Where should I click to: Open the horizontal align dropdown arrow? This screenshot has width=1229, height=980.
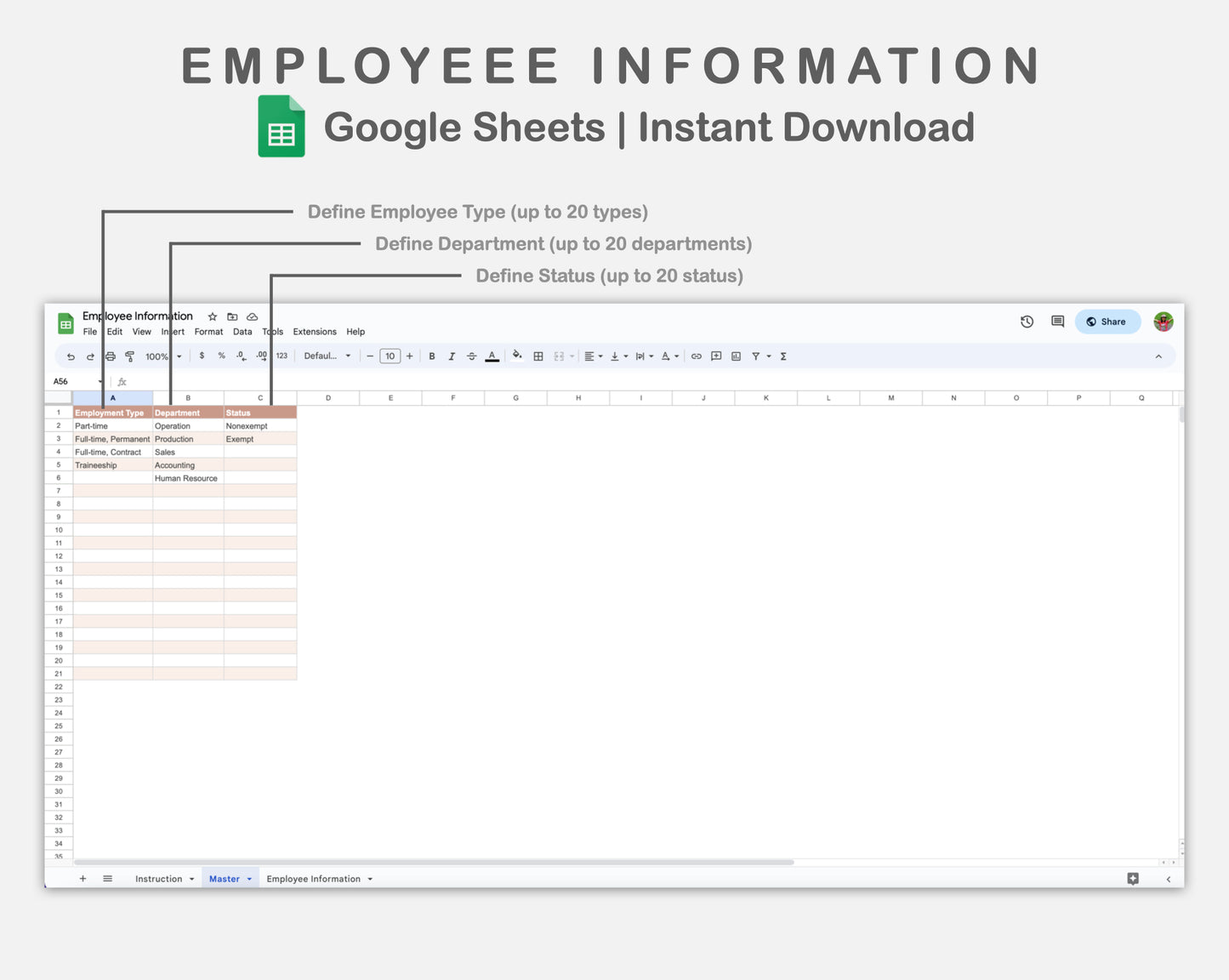click(600, 356)
